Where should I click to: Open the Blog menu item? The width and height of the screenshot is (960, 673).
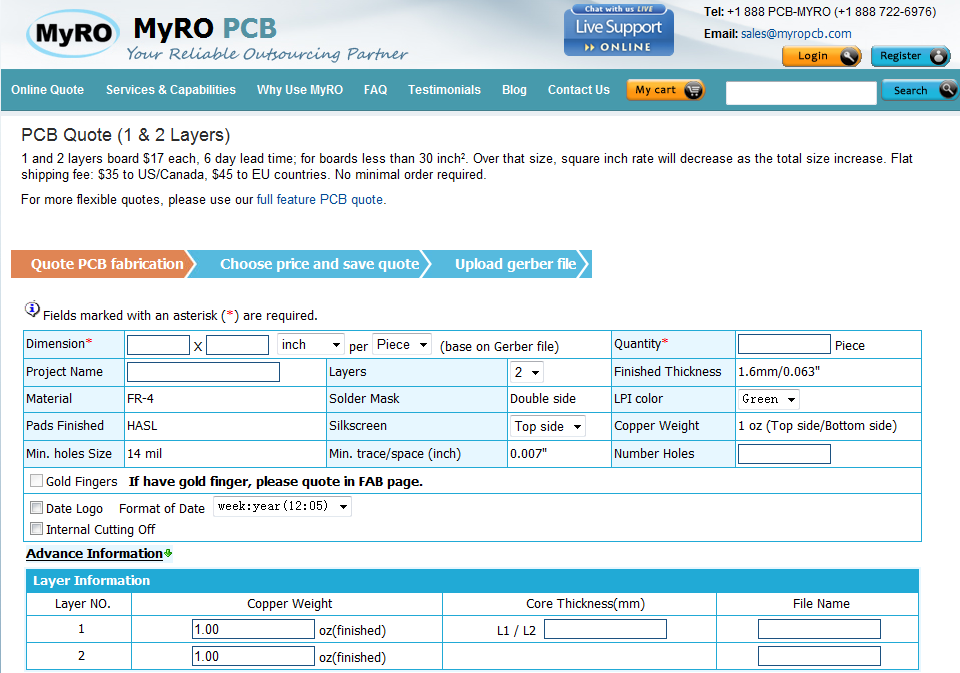(514, 89)
